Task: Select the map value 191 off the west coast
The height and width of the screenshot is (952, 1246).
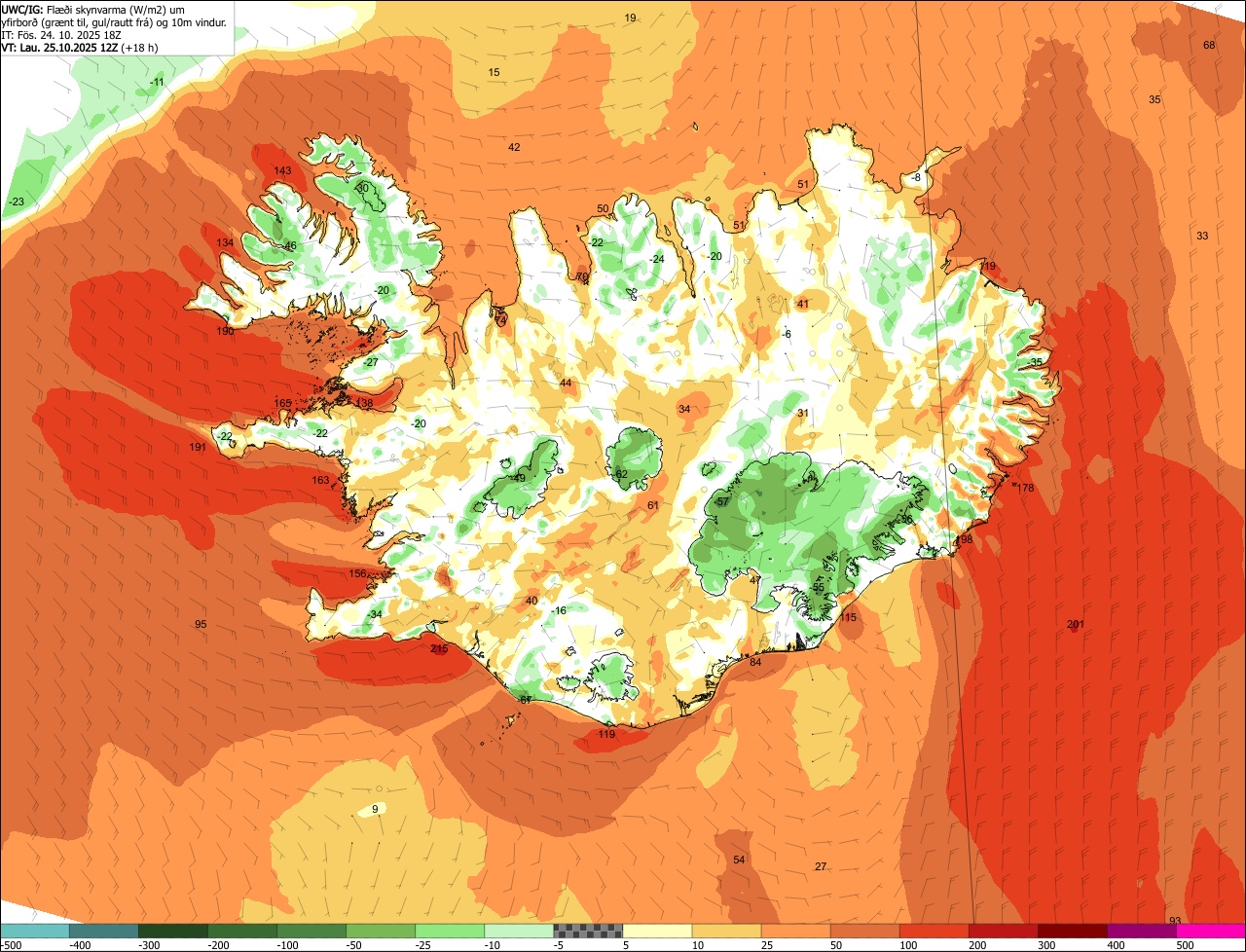Action: 198,447
